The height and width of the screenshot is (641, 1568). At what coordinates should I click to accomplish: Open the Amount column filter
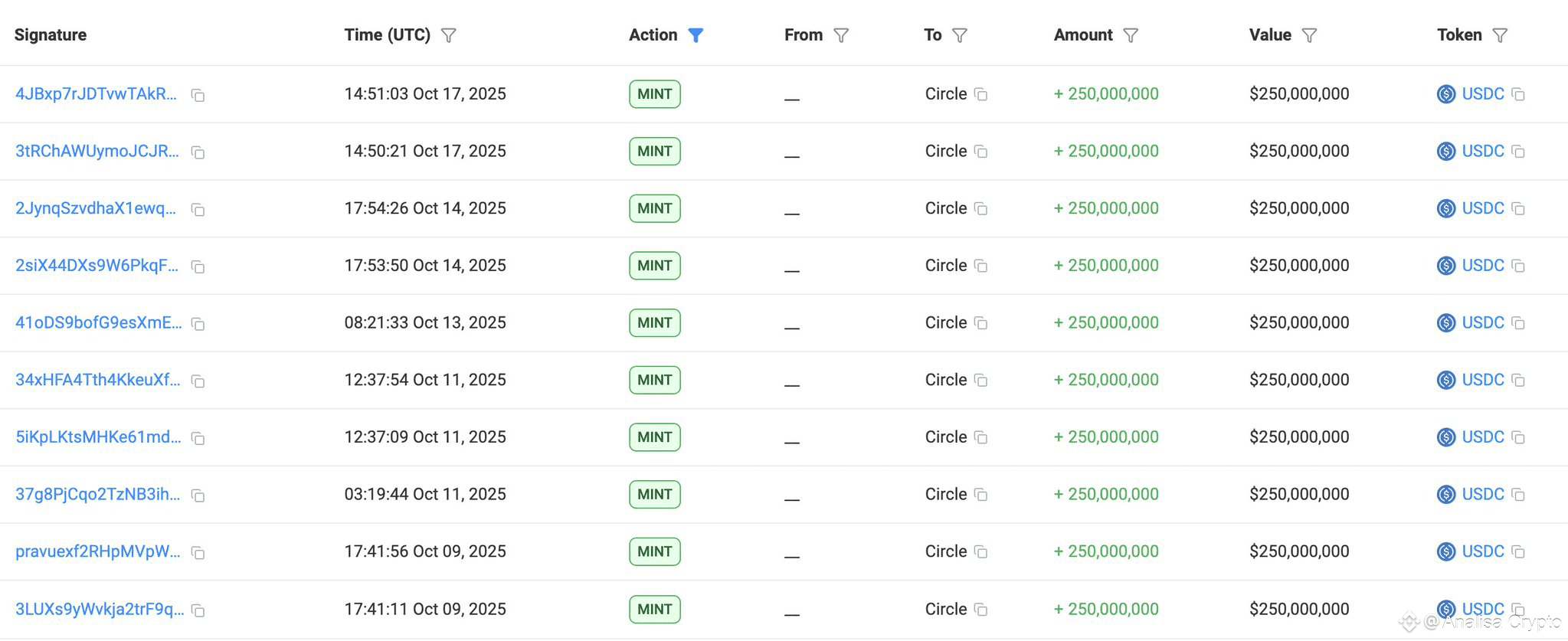[x=1131, y=35]
